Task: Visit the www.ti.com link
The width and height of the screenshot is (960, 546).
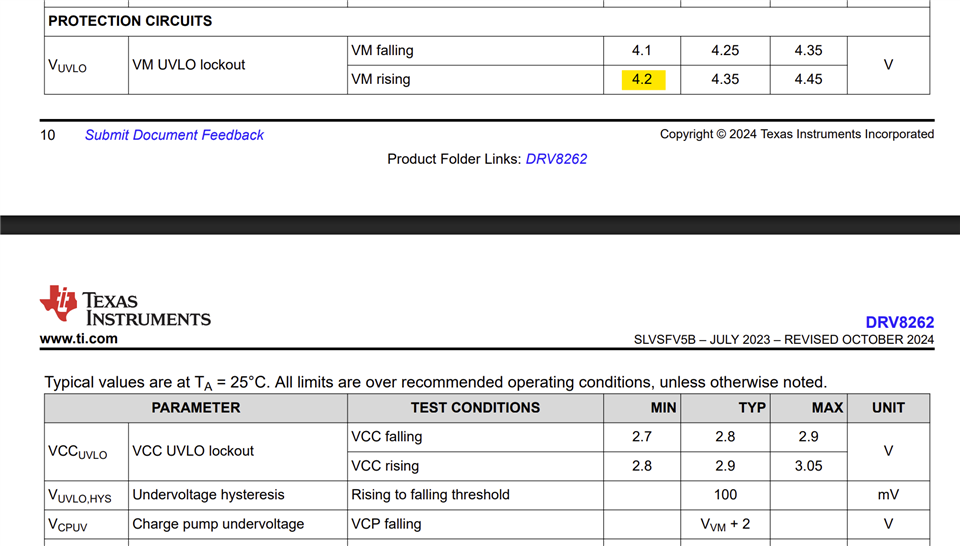Action: pos(78,338)
